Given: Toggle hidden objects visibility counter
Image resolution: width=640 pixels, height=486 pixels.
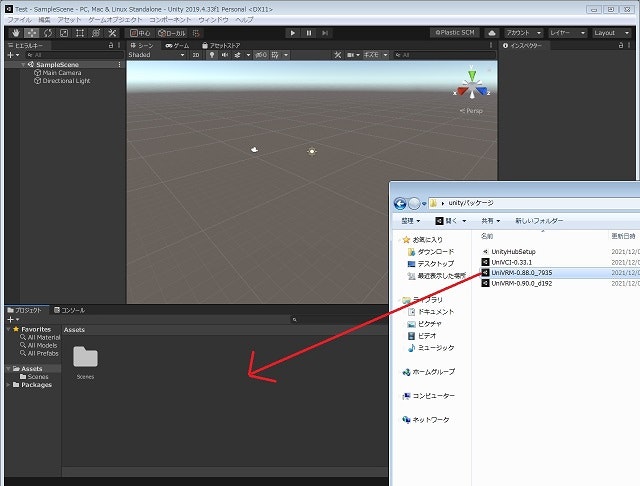Looking at the screenshot, I should coord(261,55).
